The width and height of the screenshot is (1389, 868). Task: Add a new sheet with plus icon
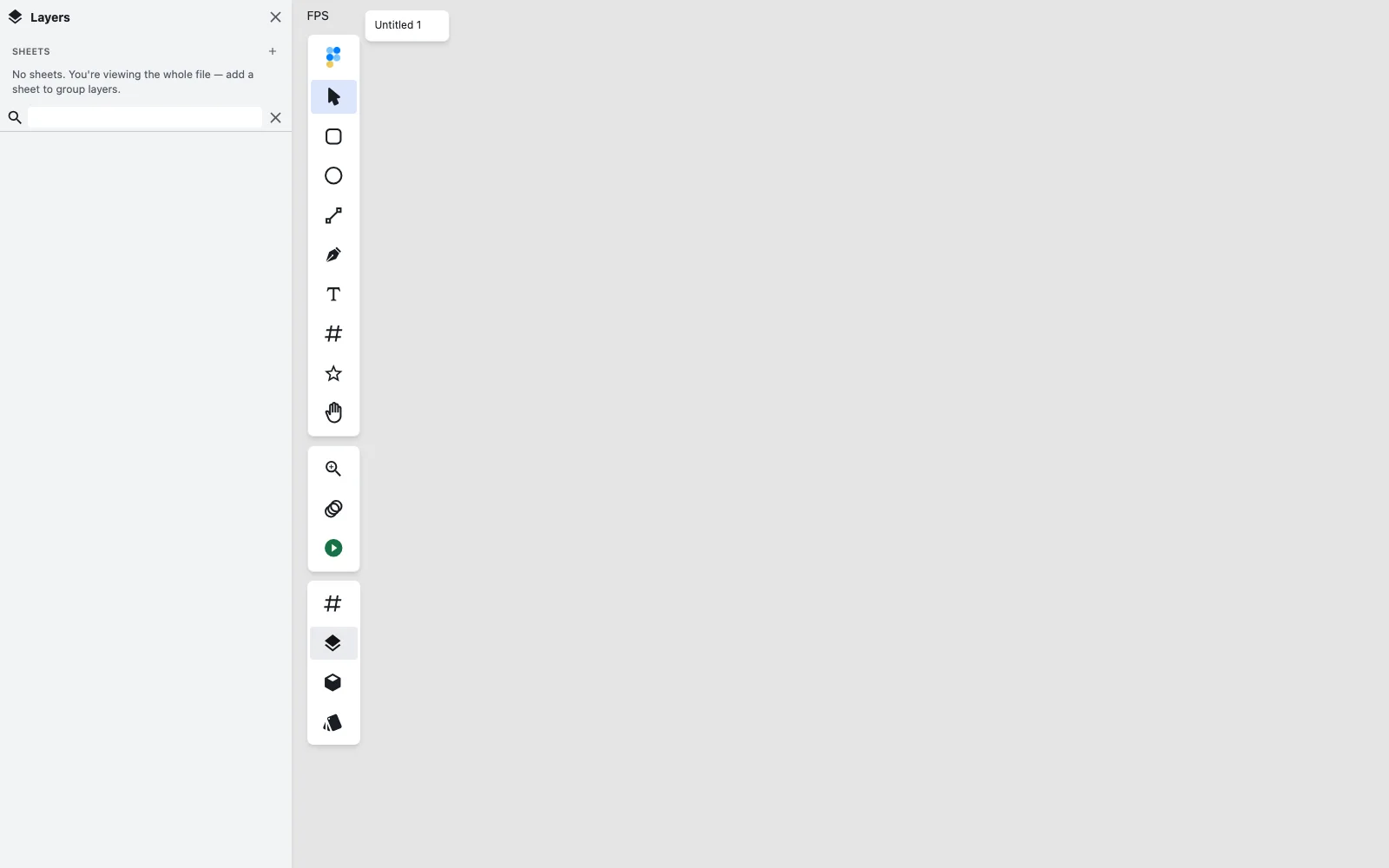(273, 51)
